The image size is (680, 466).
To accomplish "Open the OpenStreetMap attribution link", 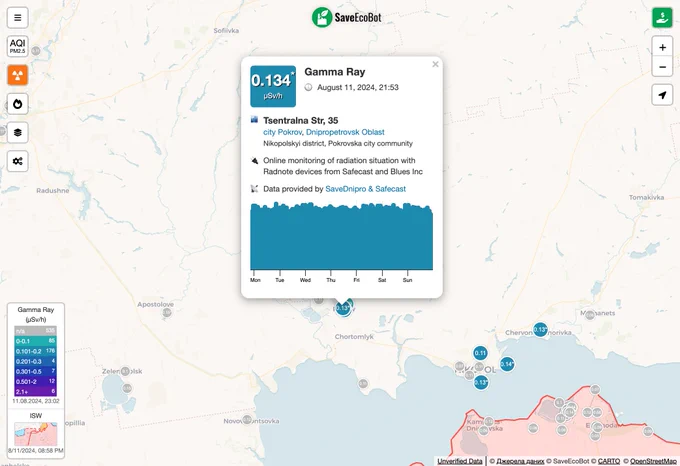I will (x=653, y=461).
